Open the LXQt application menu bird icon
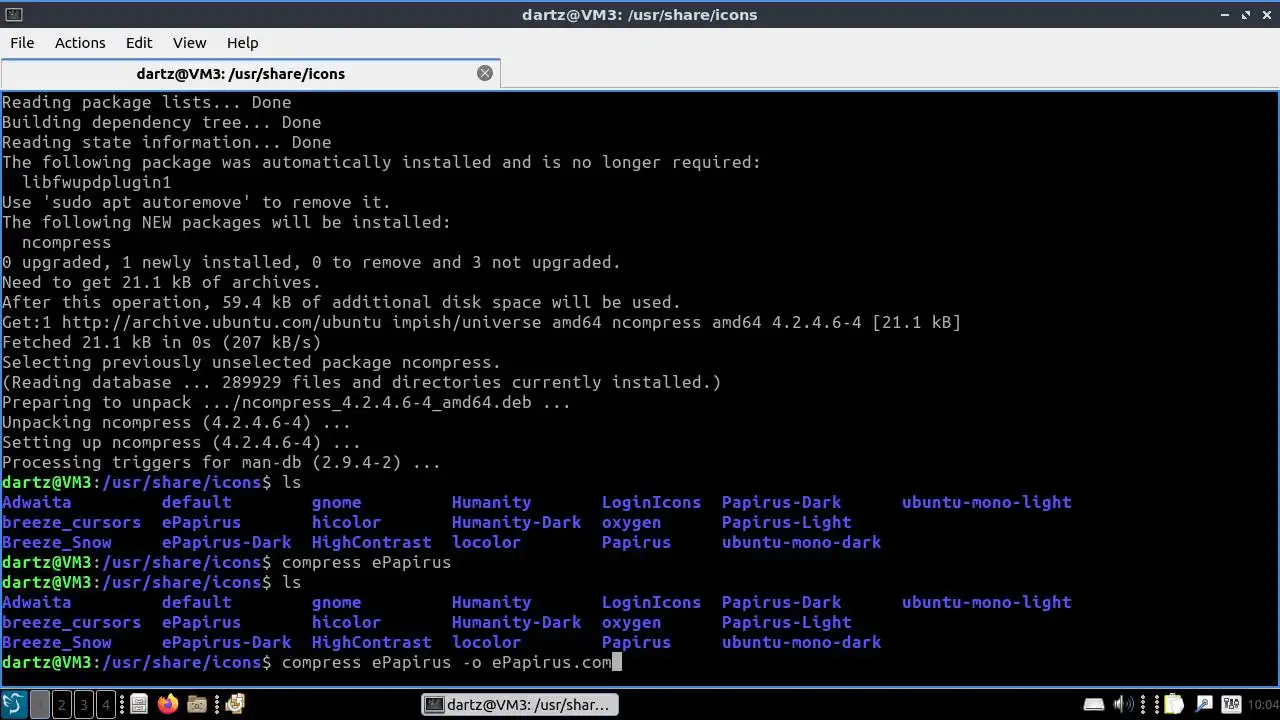Image resolution: width=1280 pixels, height=720 pixels. (x=14, y=704)
